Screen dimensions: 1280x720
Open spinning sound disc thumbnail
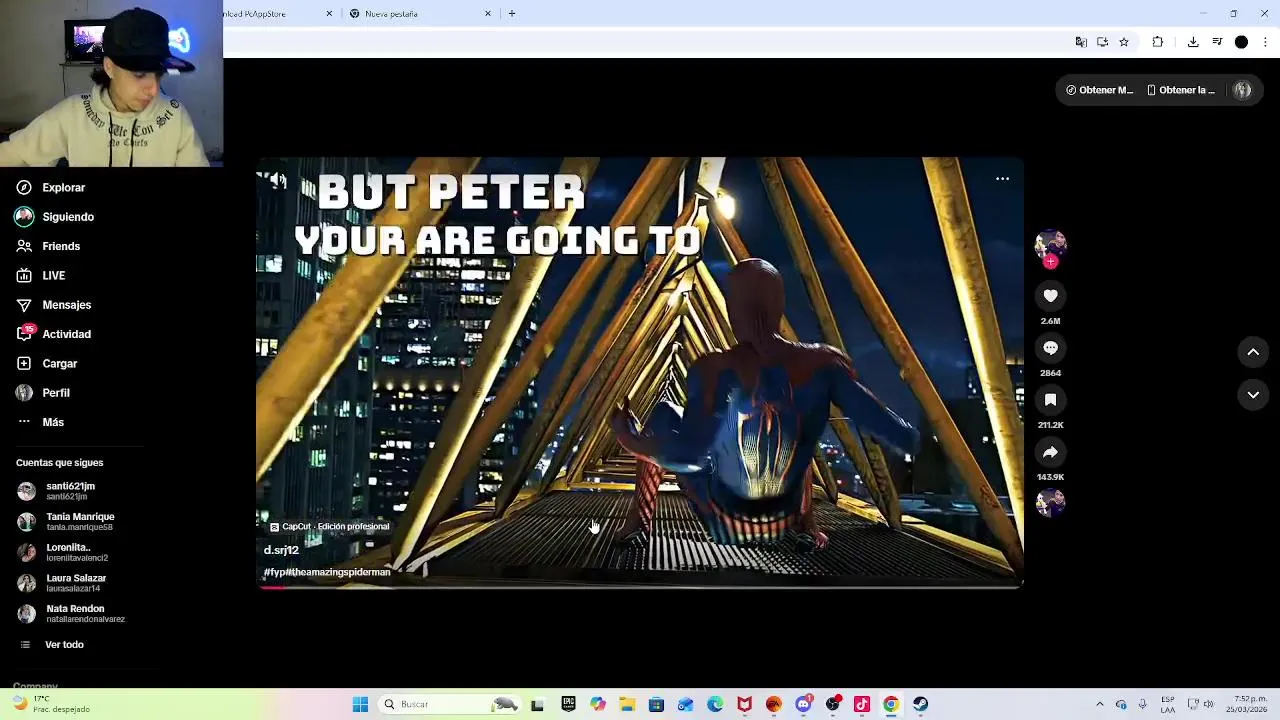(1050, 503)
